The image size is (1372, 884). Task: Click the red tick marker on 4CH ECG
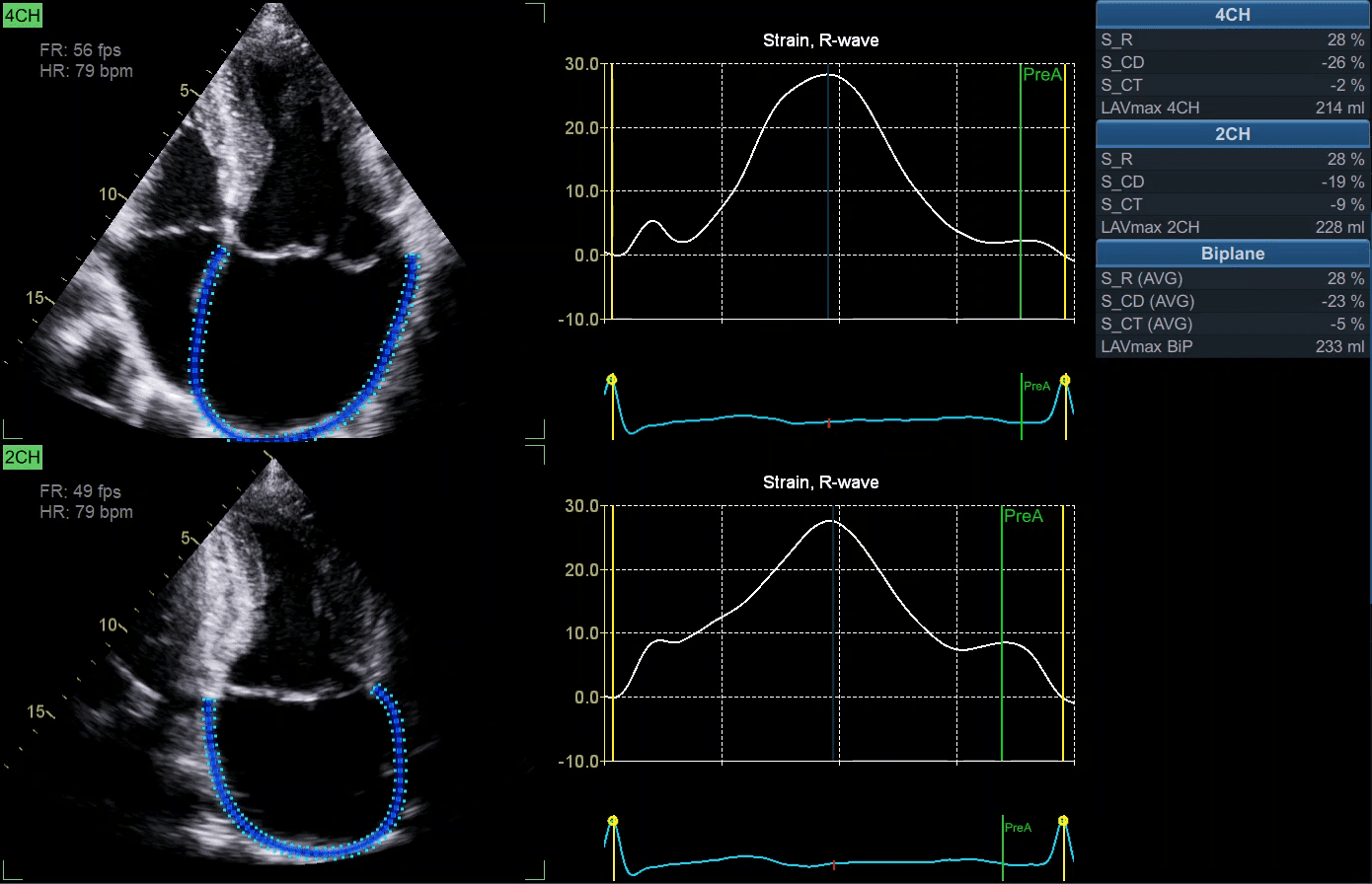click(829, 423)
